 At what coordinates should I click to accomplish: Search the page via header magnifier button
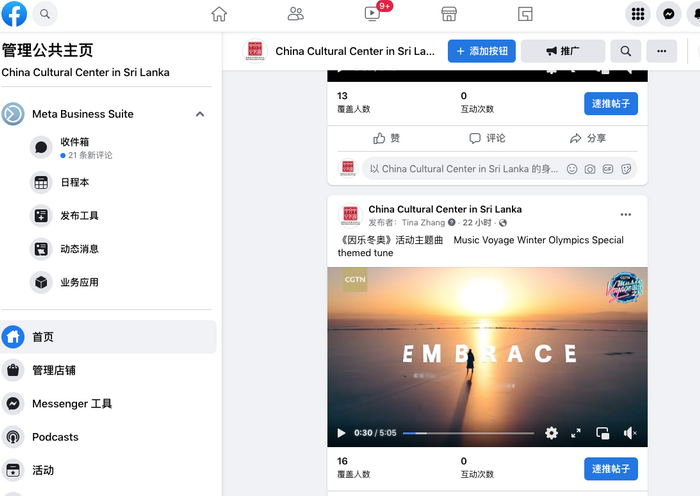[x=625, y=51]
